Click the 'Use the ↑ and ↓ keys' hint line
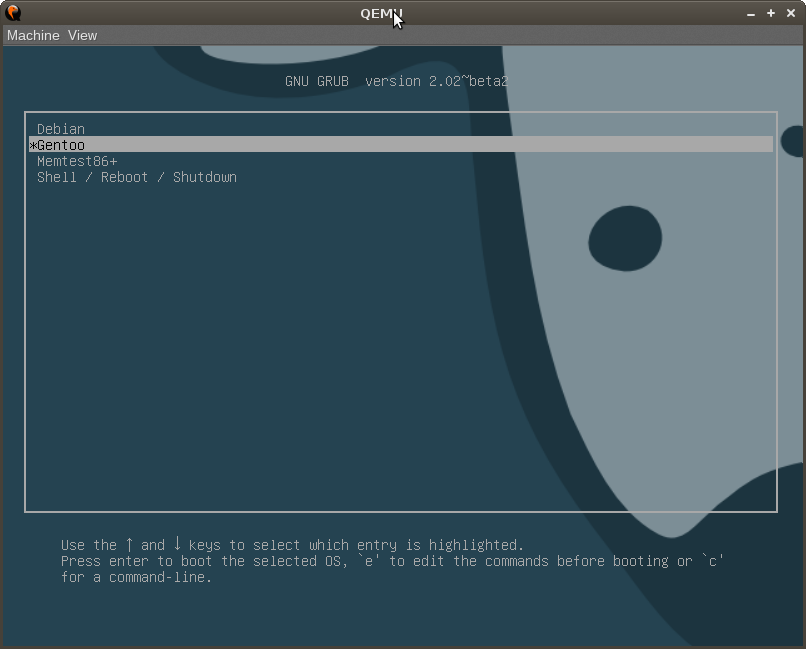The image size is (806, 649). point(292,545)
